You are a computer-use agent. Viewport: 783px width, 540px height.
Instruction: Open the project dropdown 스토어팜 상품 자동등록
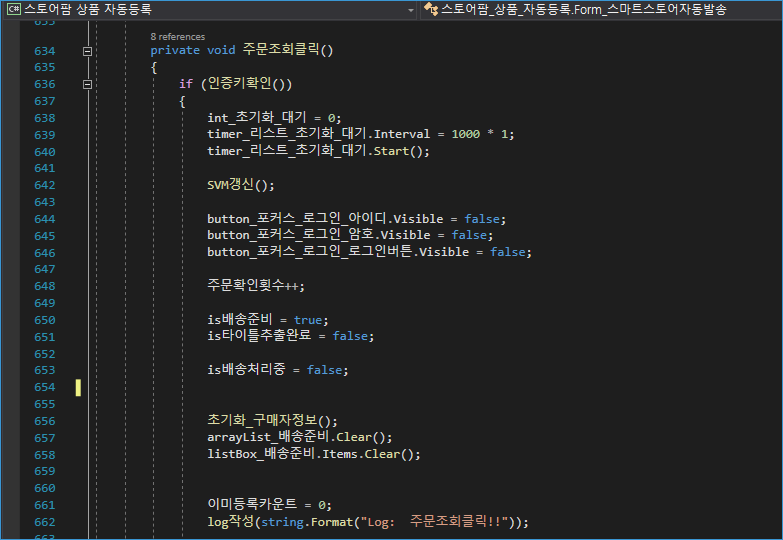click(x=210, y=9)
